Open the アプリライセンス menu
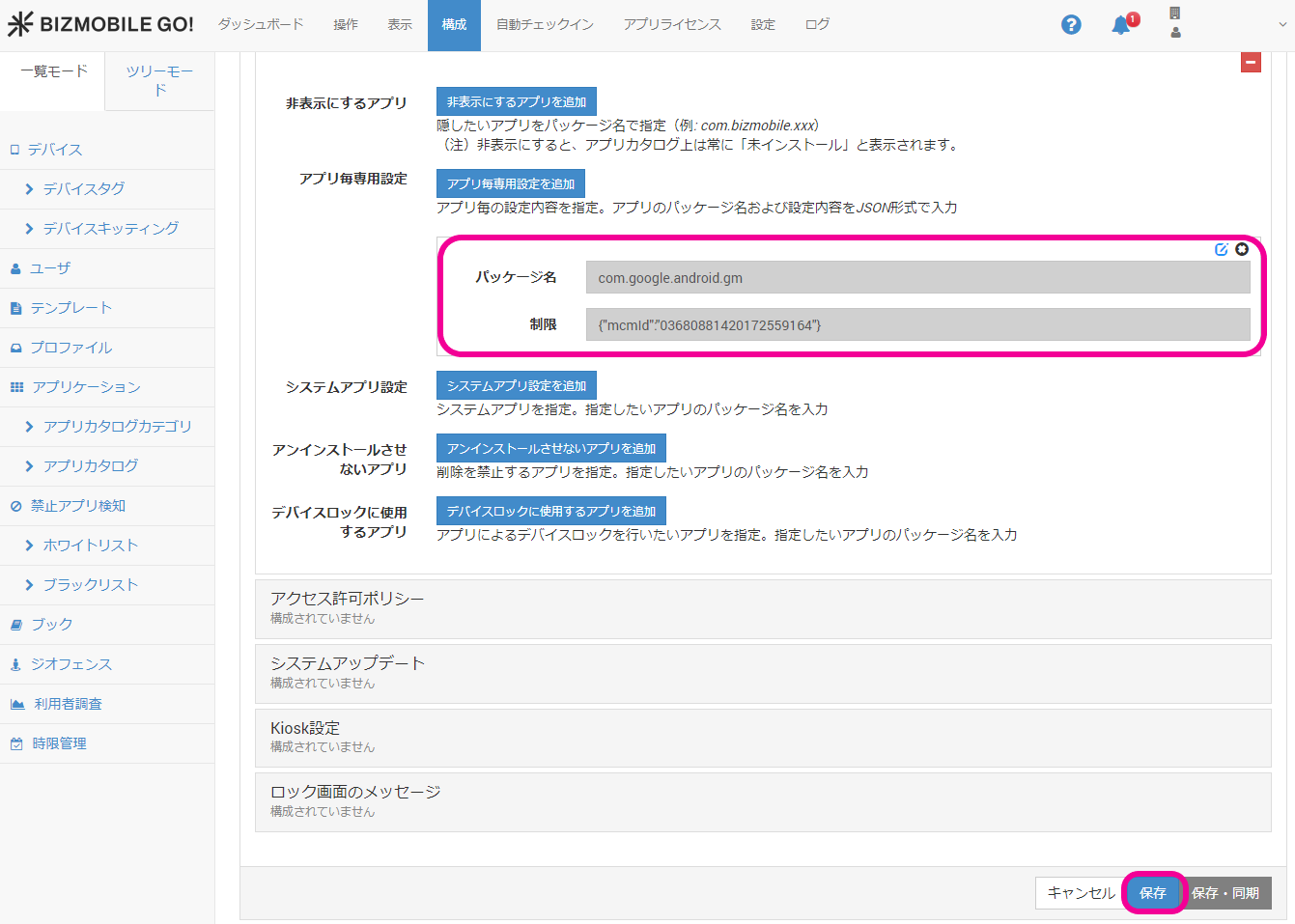This screenshot has height=924, width=1295. tap(672, 25)
